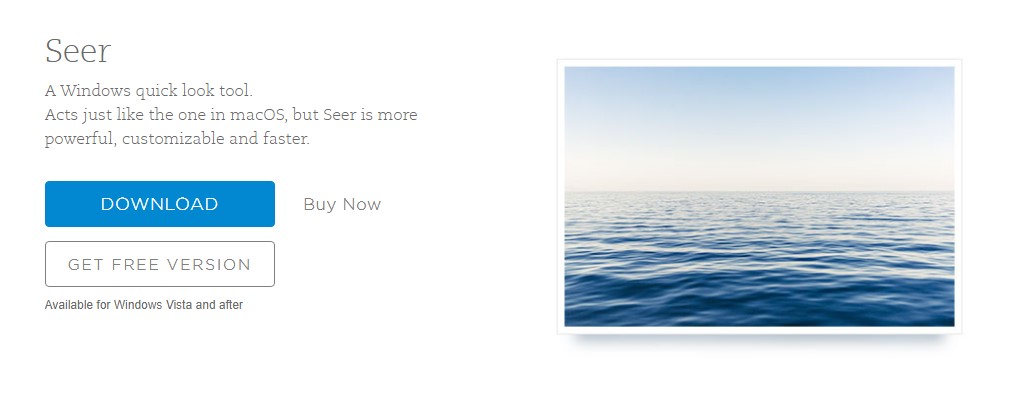Click the GET FREE VERSION button
This screenshot has width=1025, height=411.
click(160, 264)
